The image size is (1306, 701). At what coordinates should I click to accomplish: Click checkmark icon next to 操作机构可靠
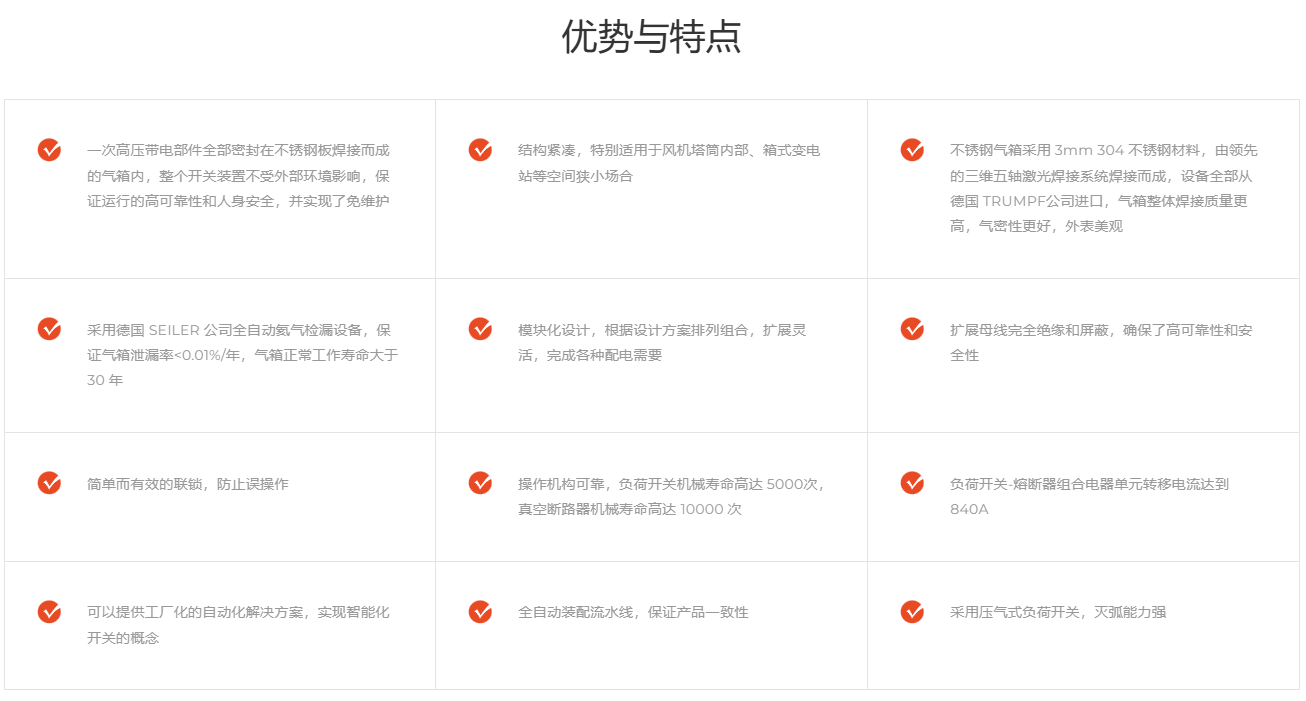(480, 483)
